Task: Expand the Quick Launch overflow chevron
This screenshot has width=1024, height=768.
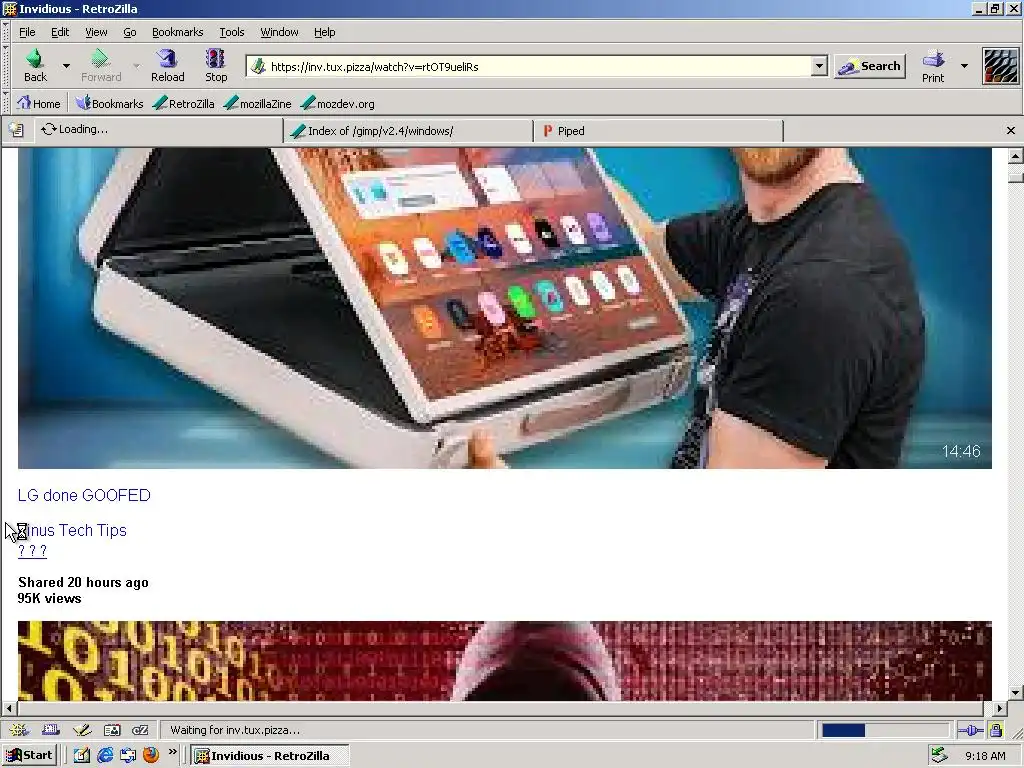Action: tap(172, 753)
